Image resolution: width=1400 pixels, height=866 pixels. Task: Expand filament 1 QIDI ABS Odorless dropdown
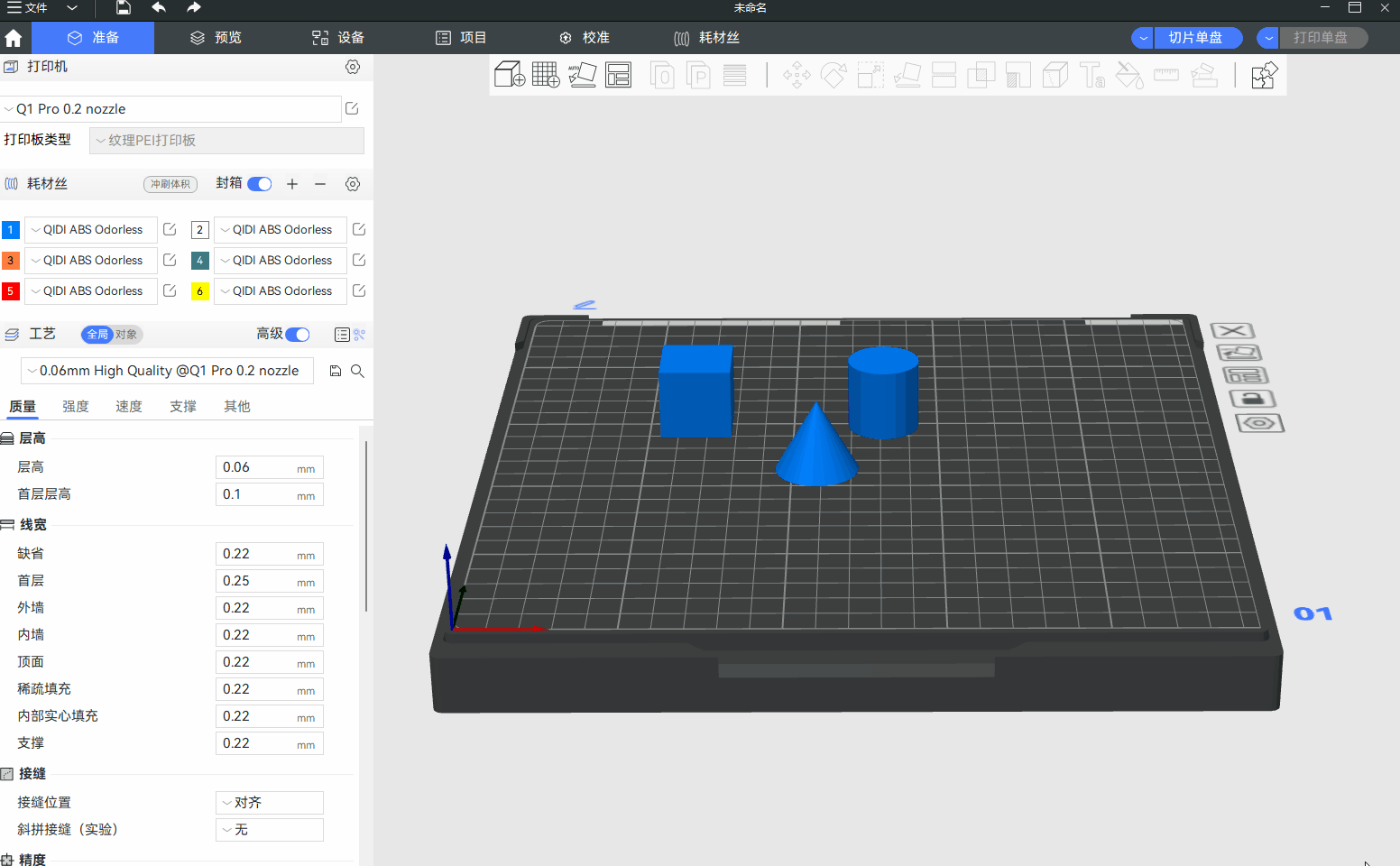pos(90,230)
